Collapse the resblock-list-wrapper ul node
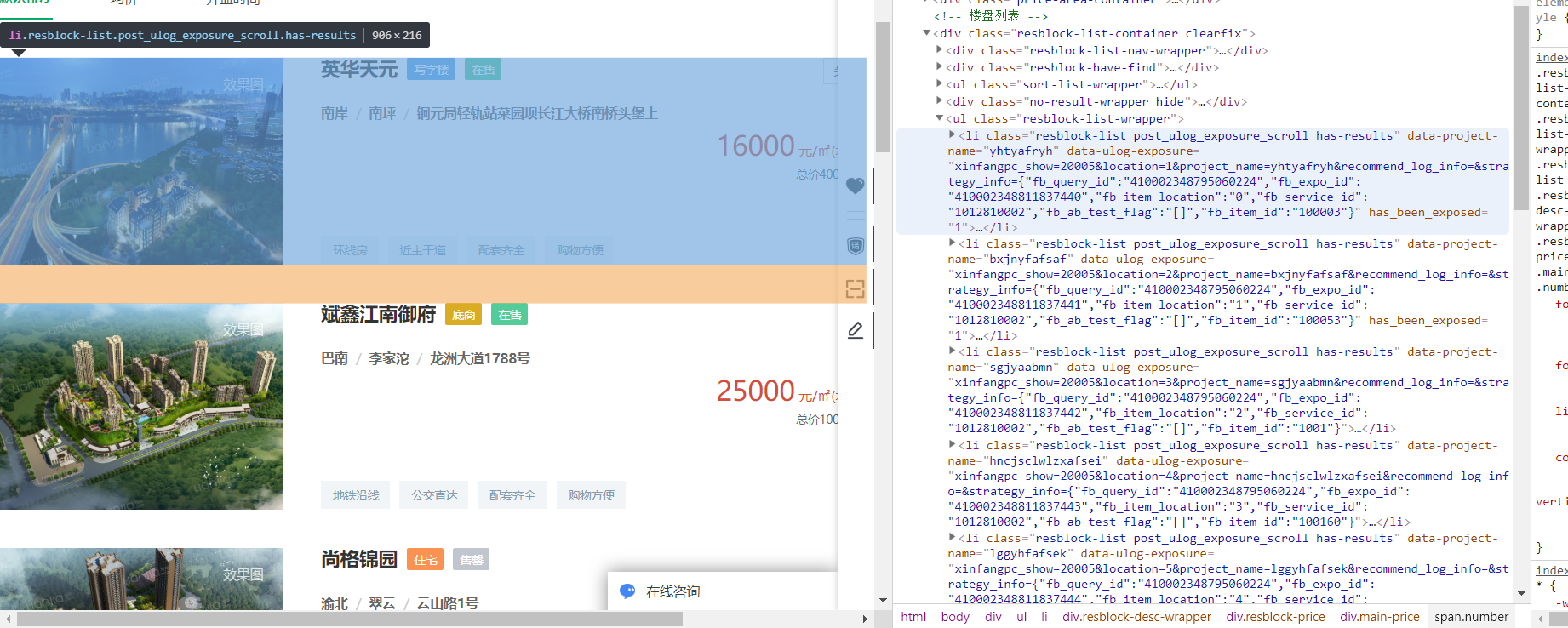 (x=940, y=118)
